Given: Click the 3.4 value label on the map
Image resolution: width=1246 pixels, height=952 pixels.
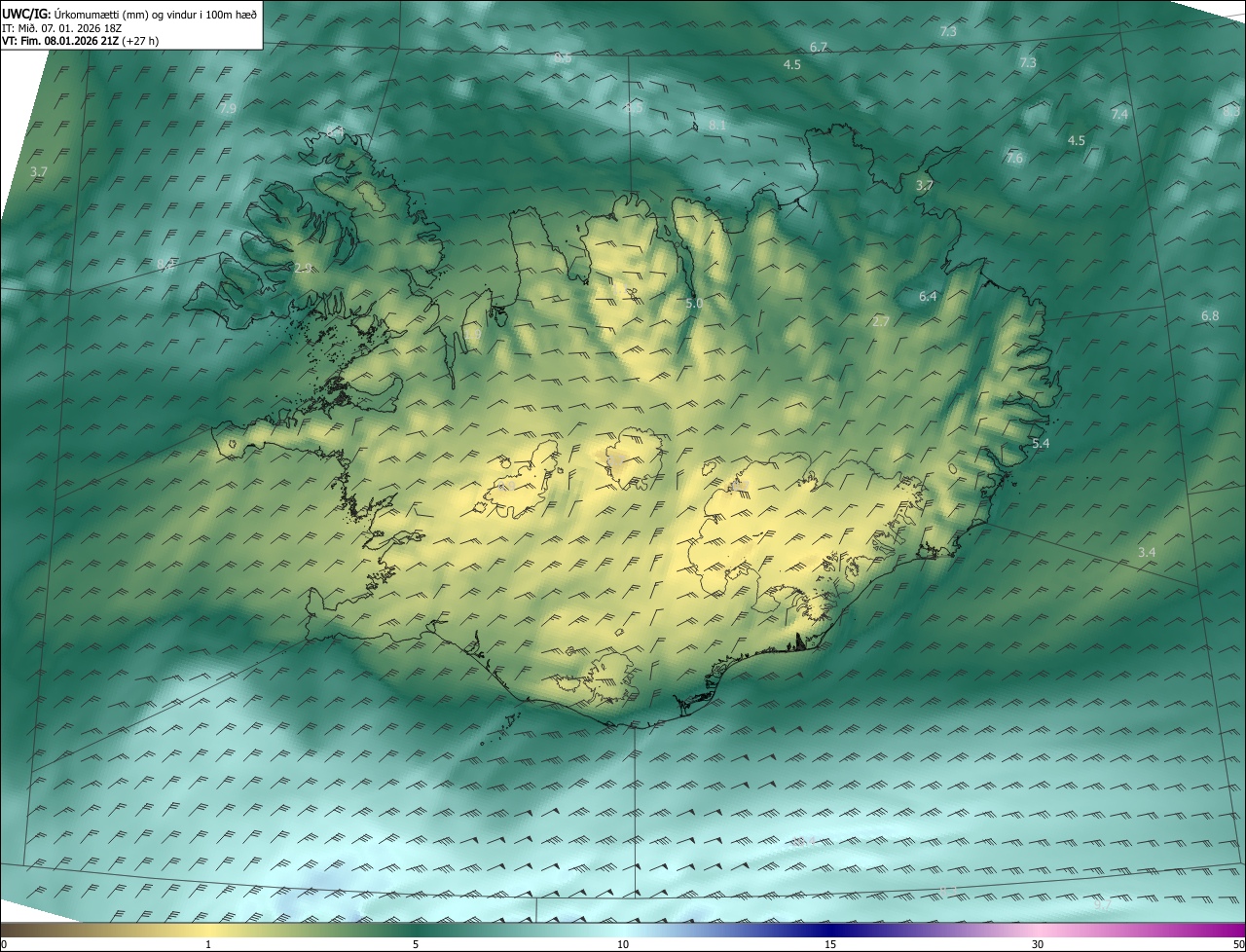Looking at the screenshot, I should coord(1147,552).
